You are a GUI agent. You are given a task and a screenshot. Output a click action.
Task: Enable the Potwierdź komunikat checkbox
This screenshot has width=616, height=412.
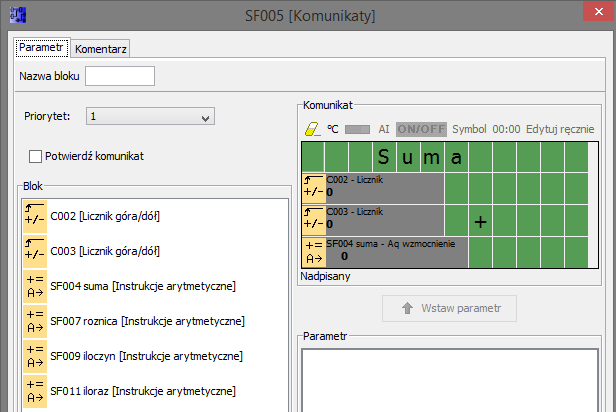(36, 156)
